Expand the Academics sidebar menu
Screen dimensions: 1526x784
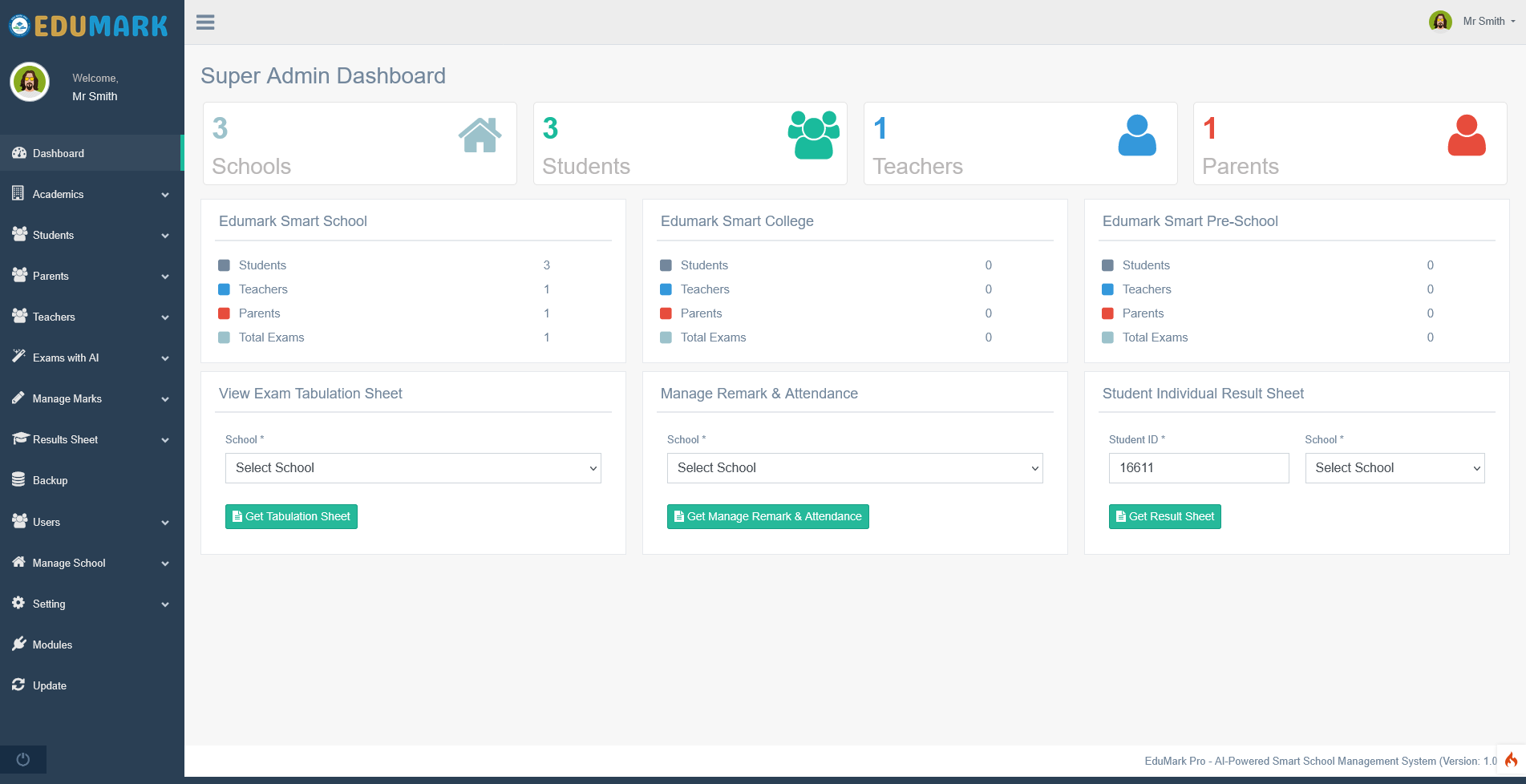(58, 194)
